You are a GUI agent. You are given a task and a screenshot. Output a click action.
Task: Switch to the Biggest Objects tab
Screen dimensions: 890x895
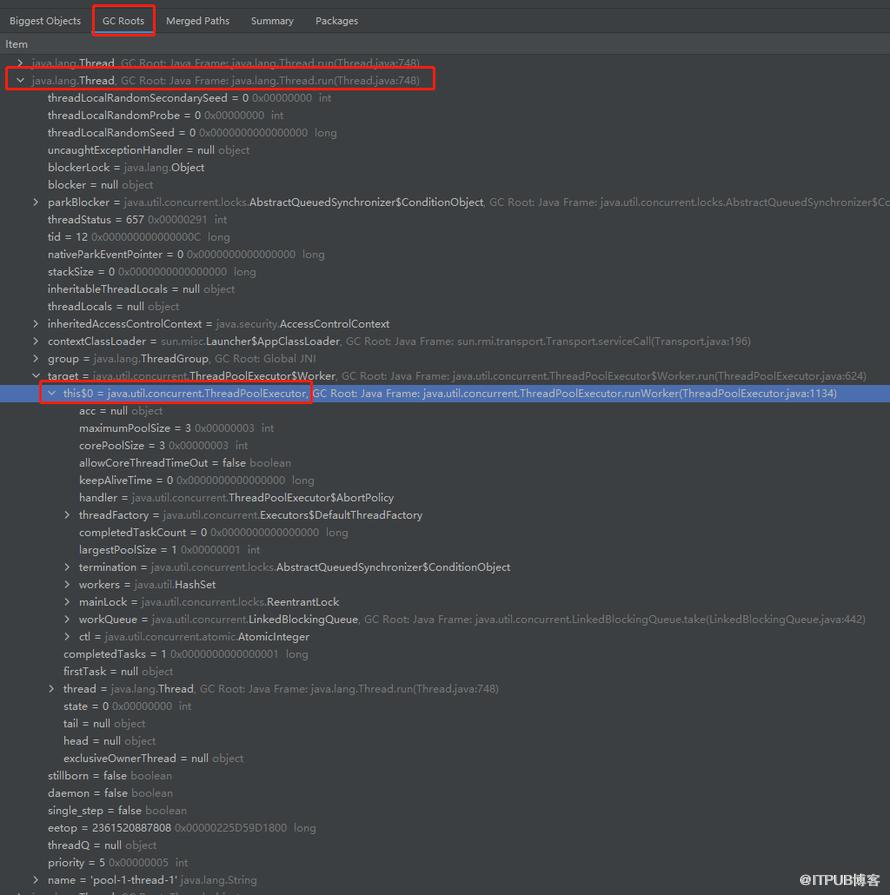pos(45,21)
